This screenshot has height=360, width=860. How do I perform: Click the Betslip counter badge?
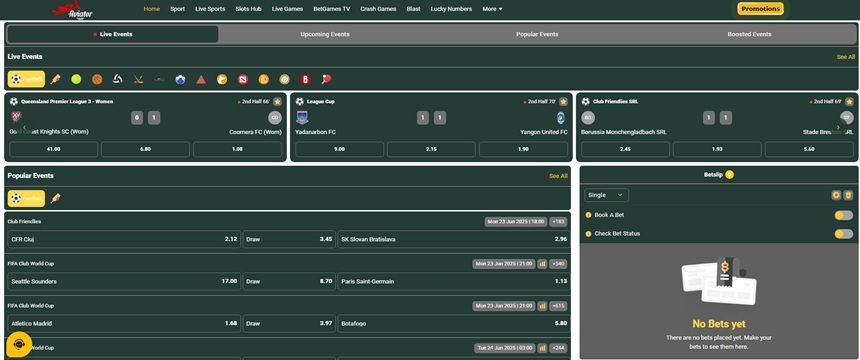click(x=729, y=175)
